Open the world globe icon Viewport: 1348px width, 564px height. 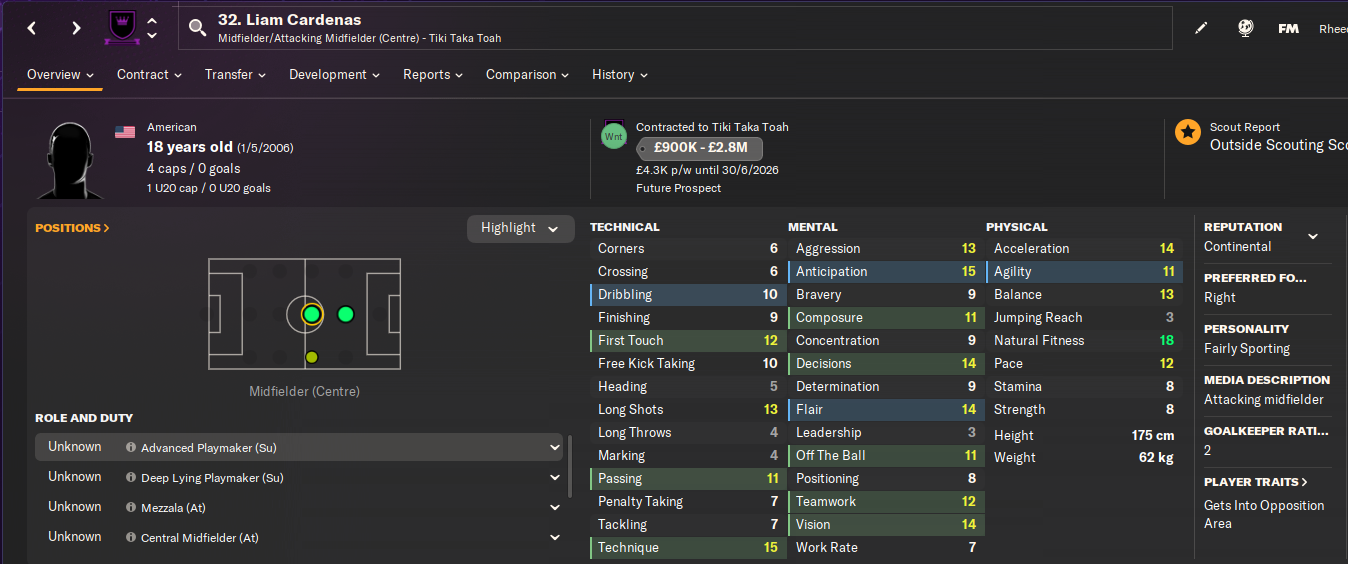1245,28
